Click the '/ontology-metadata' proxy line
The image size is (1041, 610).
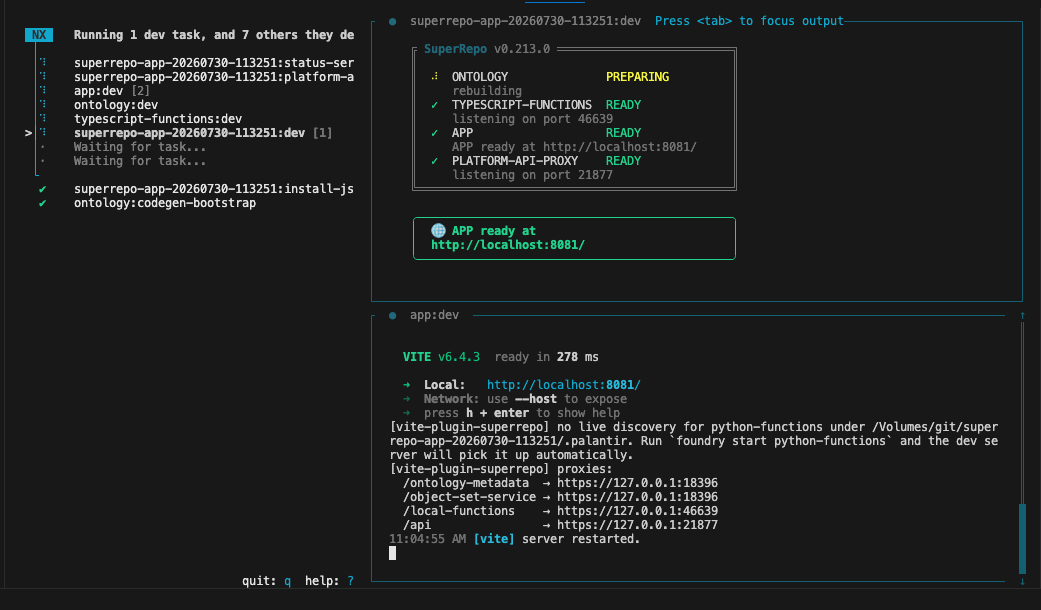pyautogui.click(x=560, y=483)
